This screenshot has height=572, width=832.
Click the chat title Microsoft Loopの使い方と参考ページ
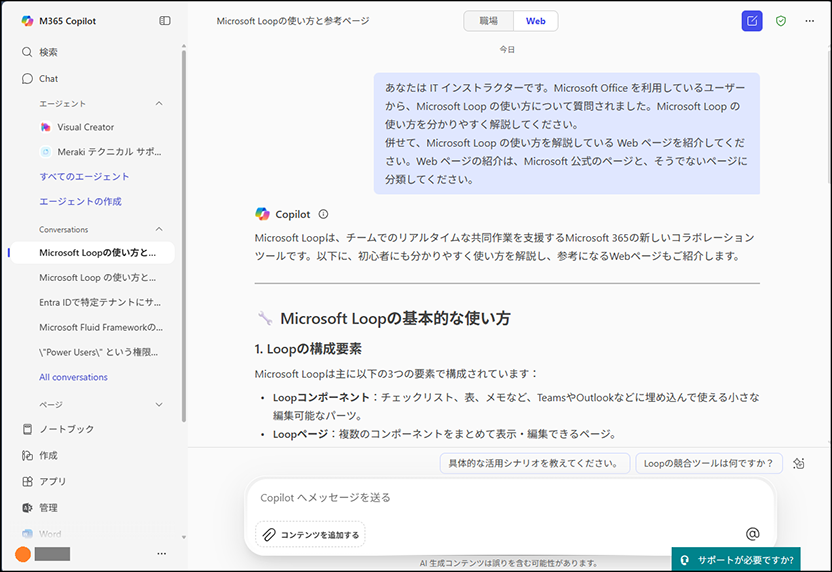[293, 21]
